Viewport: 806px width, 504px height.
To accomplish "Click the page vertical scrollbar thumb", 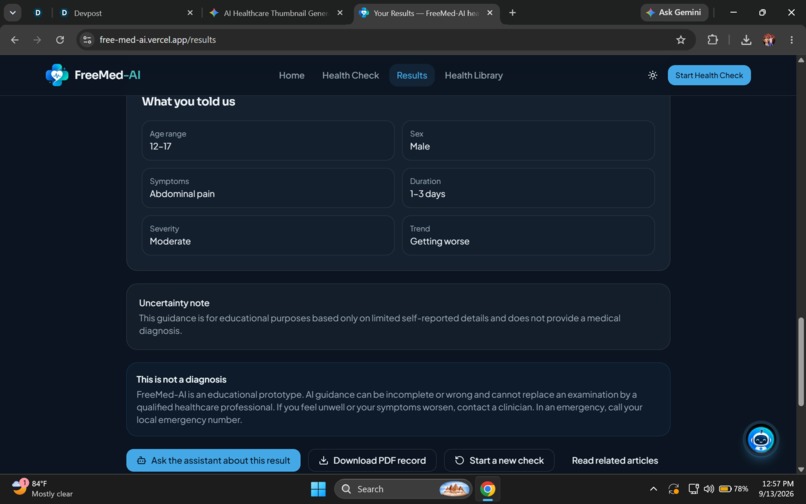I will 800,362.
